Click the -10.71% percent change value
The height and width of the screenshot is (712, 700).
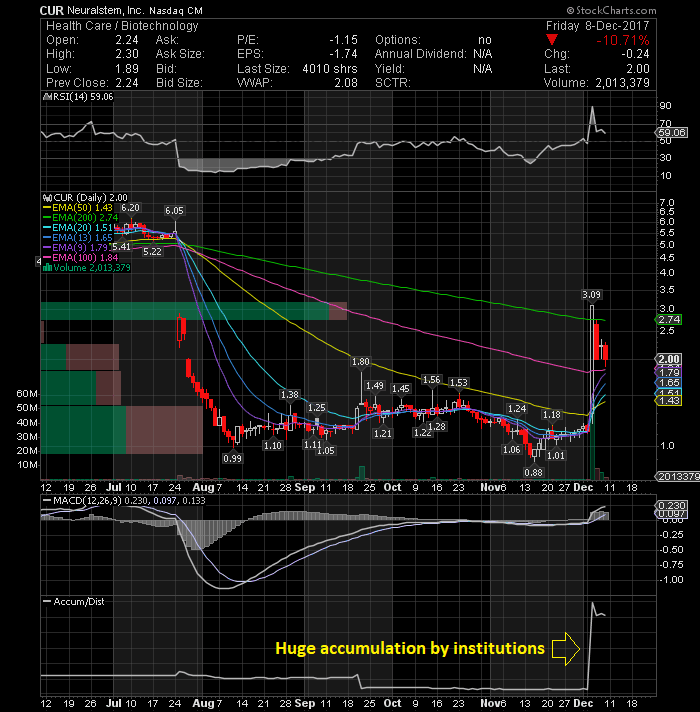(623, 40)
